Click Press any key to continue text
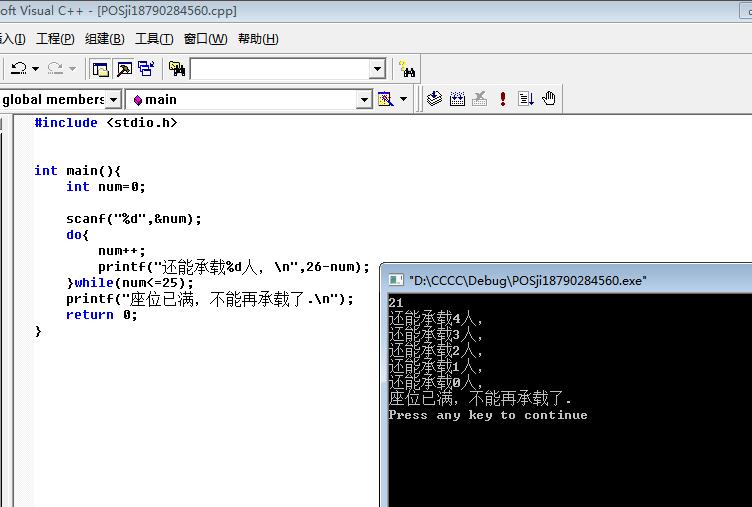 [x=488, y=415]
